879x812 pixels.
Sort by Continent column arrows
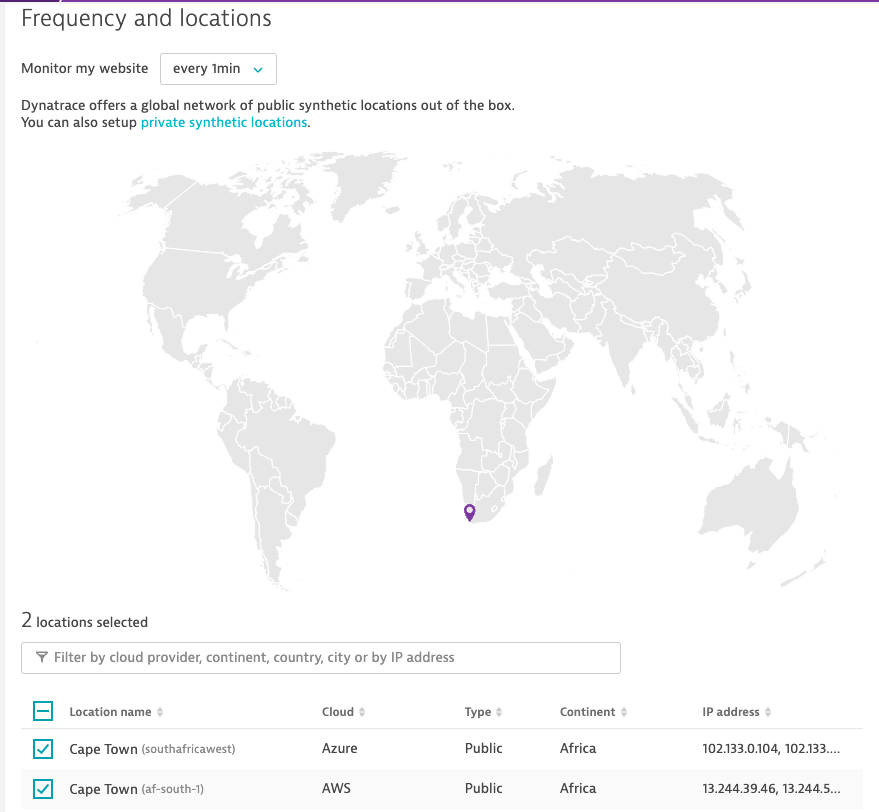click(x=623, y=713)
